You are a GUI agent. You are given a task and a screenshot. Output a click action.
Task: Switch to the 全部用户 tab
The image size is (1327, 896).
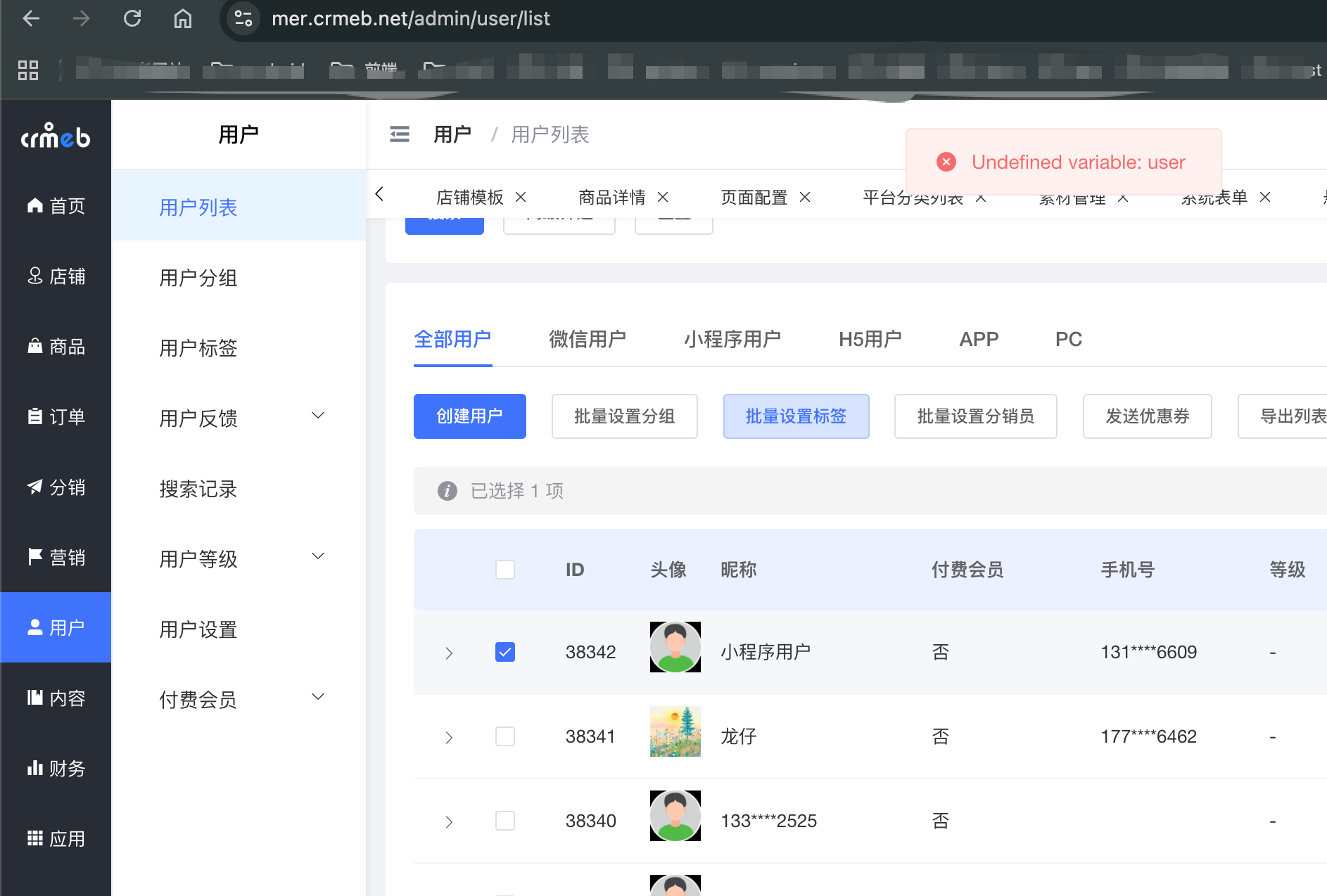click(452, 340)
